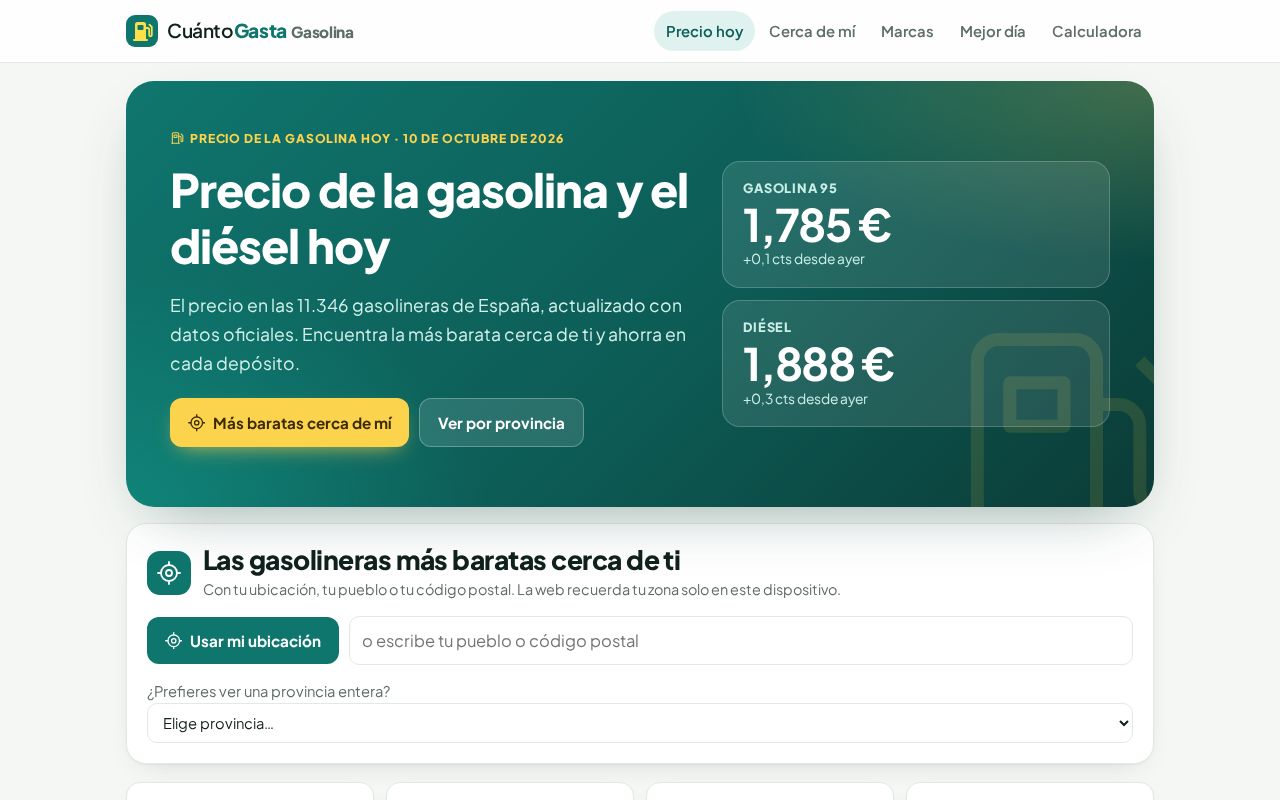Click the '+0,1 cts desde ayer' text
Viewport: 1280px width, 800px height.
point(804,259)
